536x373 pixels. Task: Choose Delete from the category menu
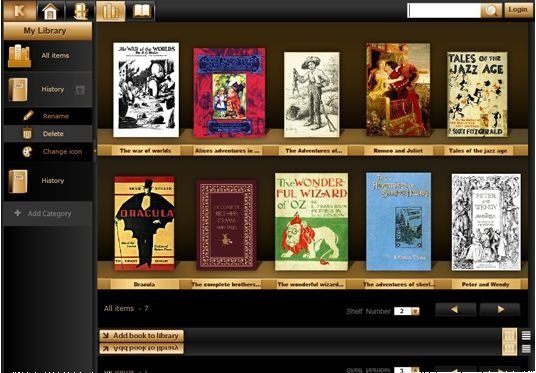pyautogui.click(x=48, y=134)
